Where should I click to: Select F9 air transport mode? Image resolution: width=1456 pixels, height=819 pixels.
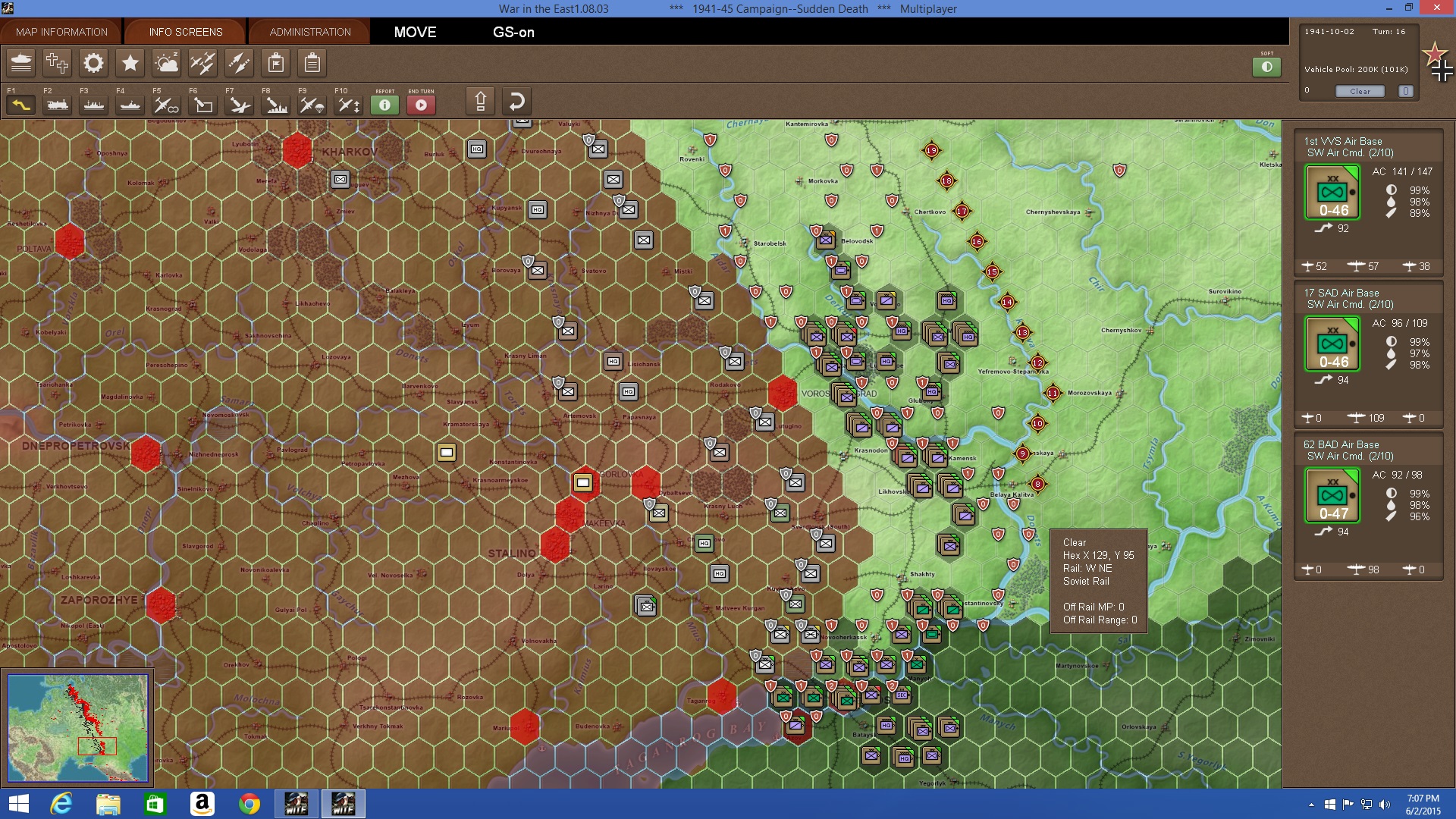coord(312,105)
